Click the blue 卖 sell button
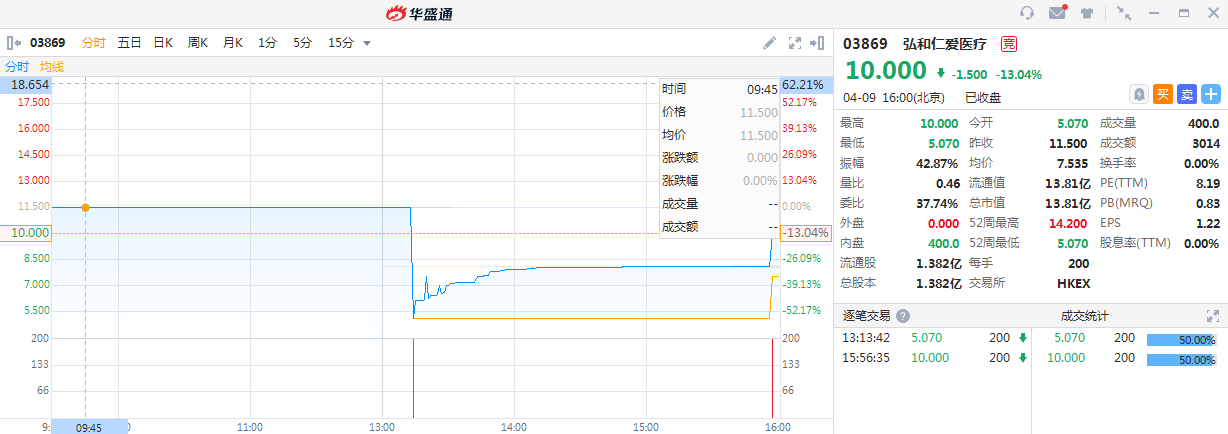The height and width of the screenshot is (434, 1228). pyautogui.click(x=1187, y=94)
